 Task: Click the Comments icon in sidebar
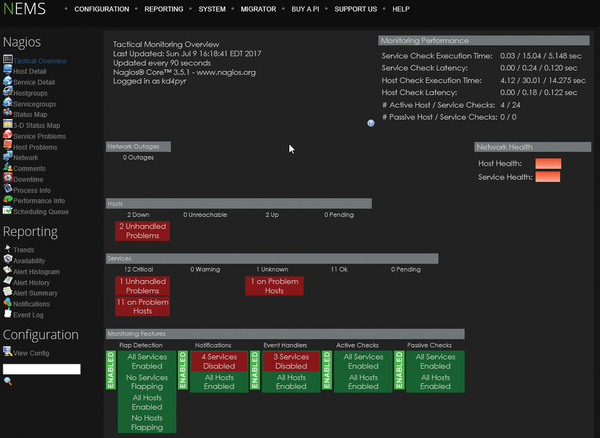click(8, 168)
